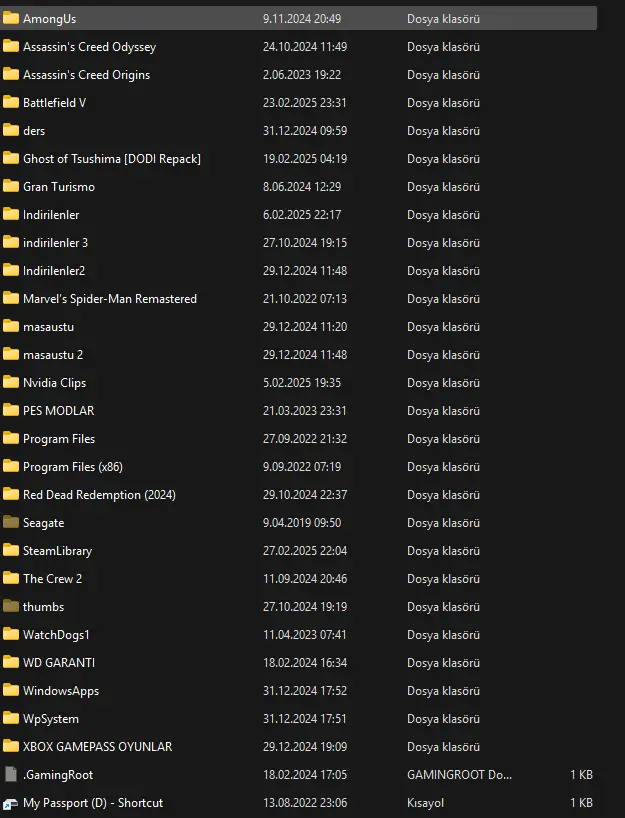Select the SteamLibrary name text

pyautogui.click(x=57, y=551)
